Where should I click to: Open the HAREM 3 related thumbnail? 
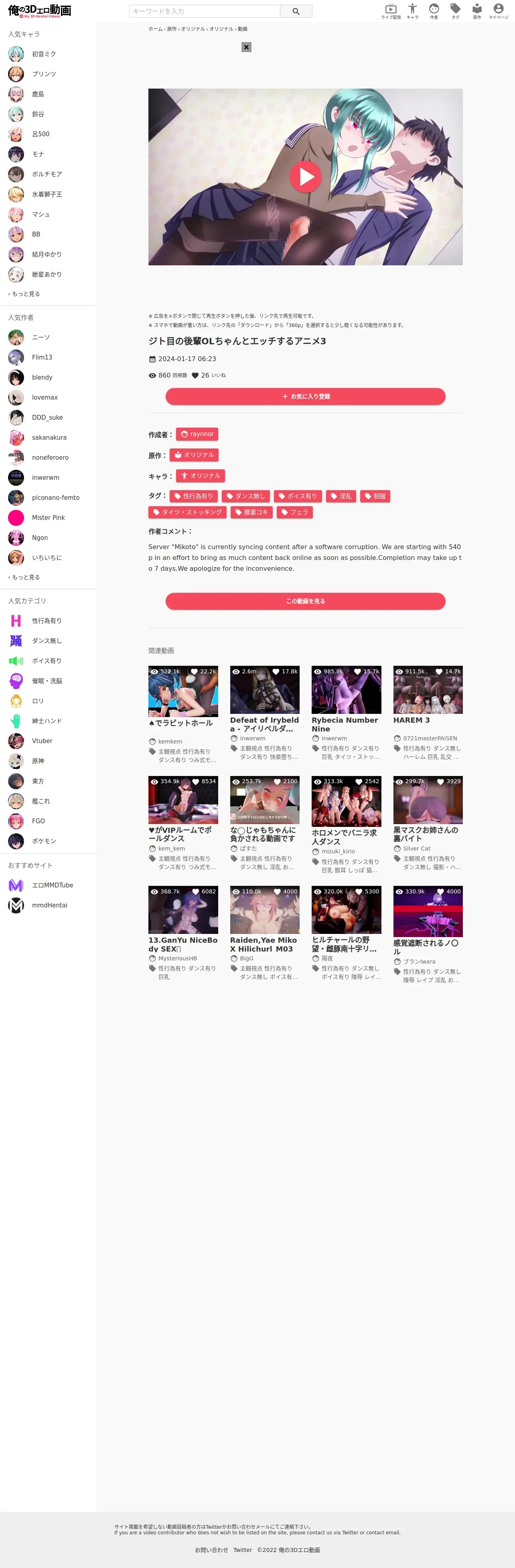(x=428, y=690)
